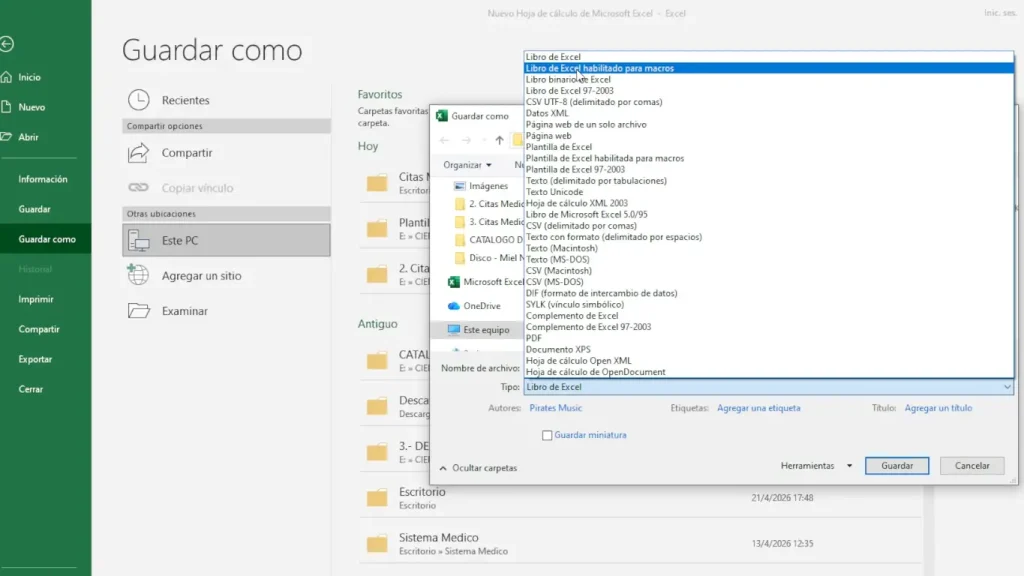This screenshot has width=1024, height=576.
Task: Click the Este PC computer icon
Action: tap(138, 240)
